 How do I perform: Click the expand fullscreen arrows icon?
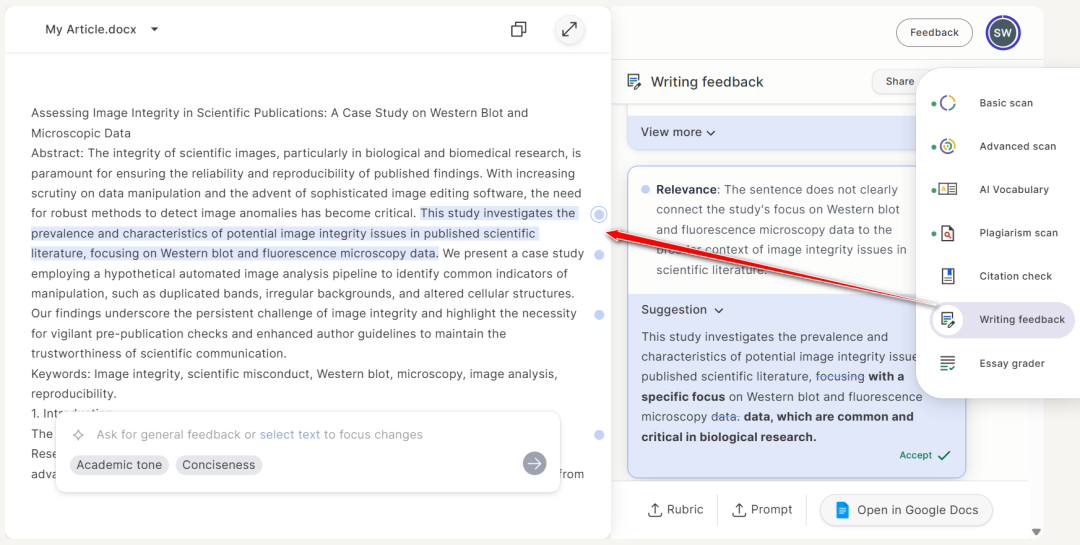(x=569, y=30)
